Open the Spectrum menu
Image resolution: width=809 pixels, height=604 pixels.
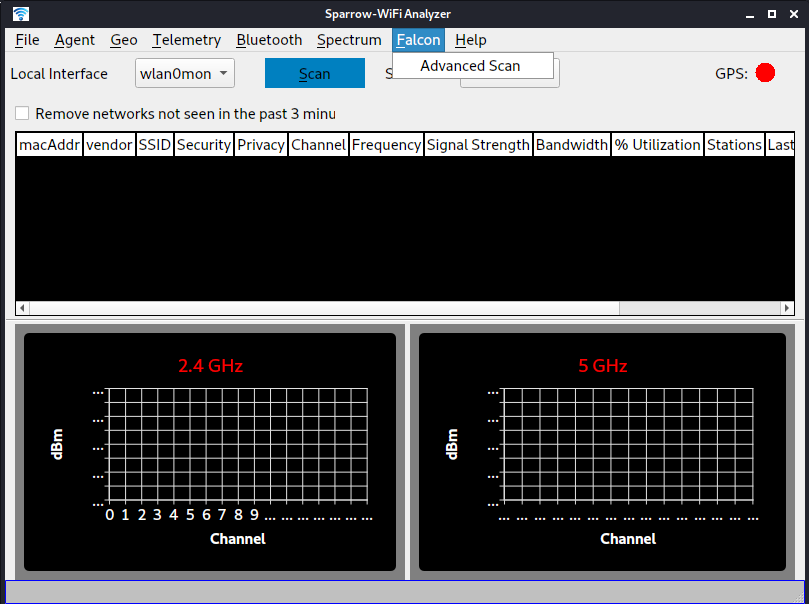[349, 40]
